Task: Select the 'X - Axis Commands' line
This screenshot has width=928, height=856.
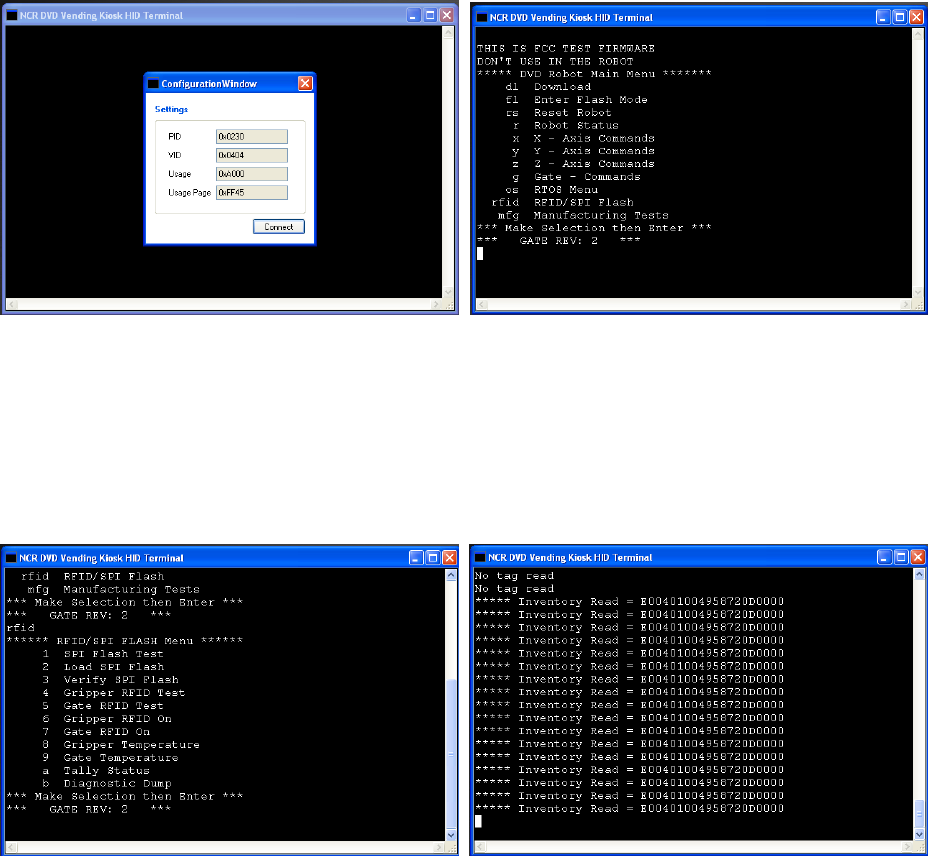Action: [584, 139]
